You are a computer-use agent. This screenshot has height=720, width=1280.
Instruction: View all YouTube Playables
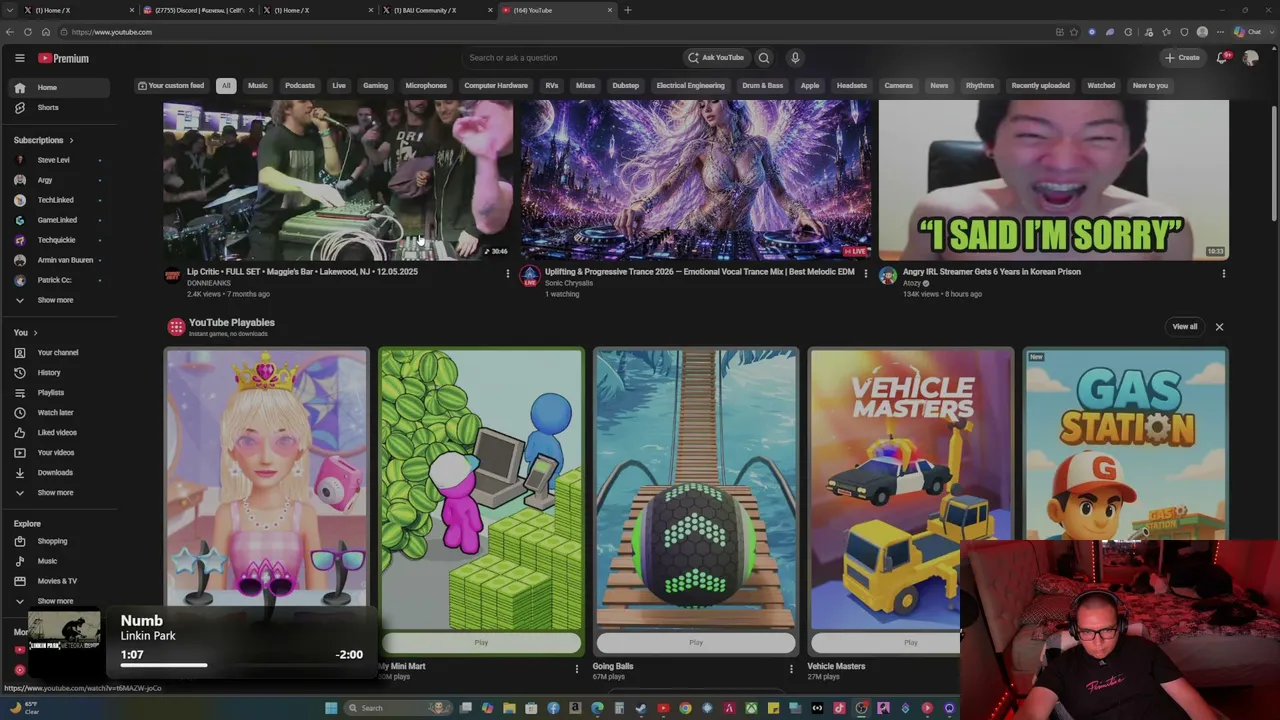click(x=1185, y=327)
